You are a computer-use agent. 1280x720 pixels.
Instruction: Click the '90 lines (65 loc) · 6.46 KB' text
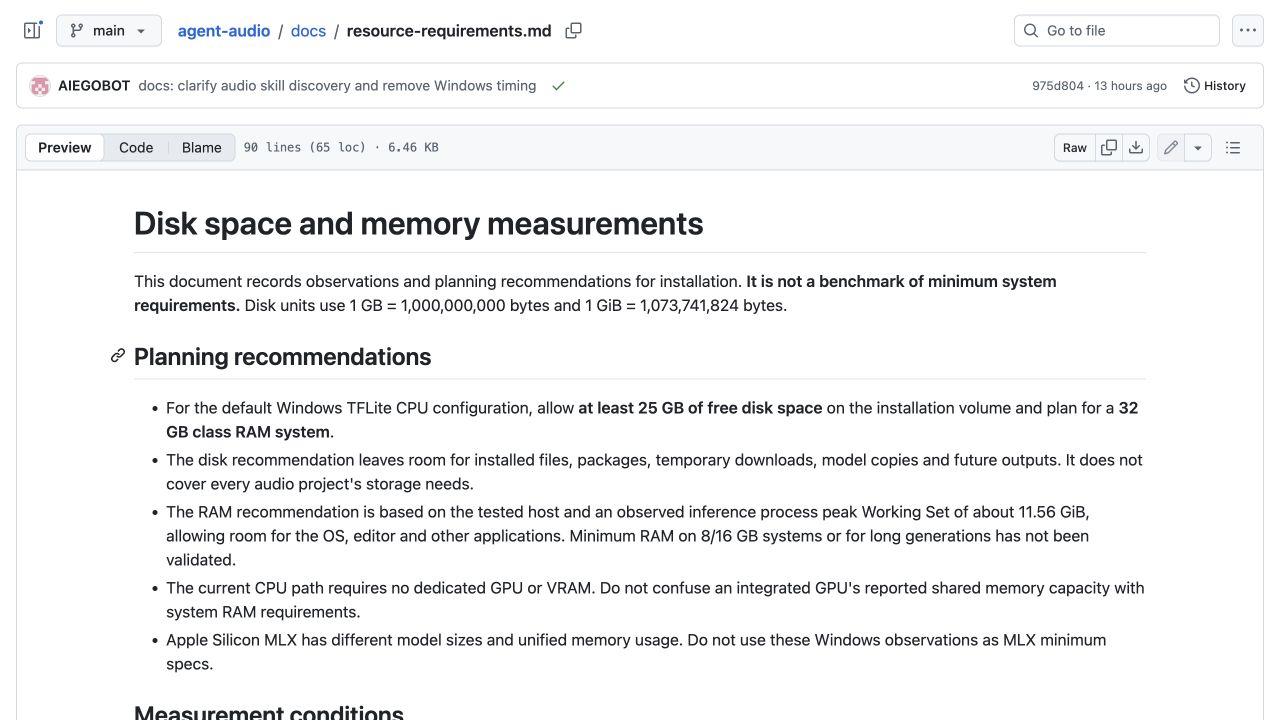coord(341,148)
